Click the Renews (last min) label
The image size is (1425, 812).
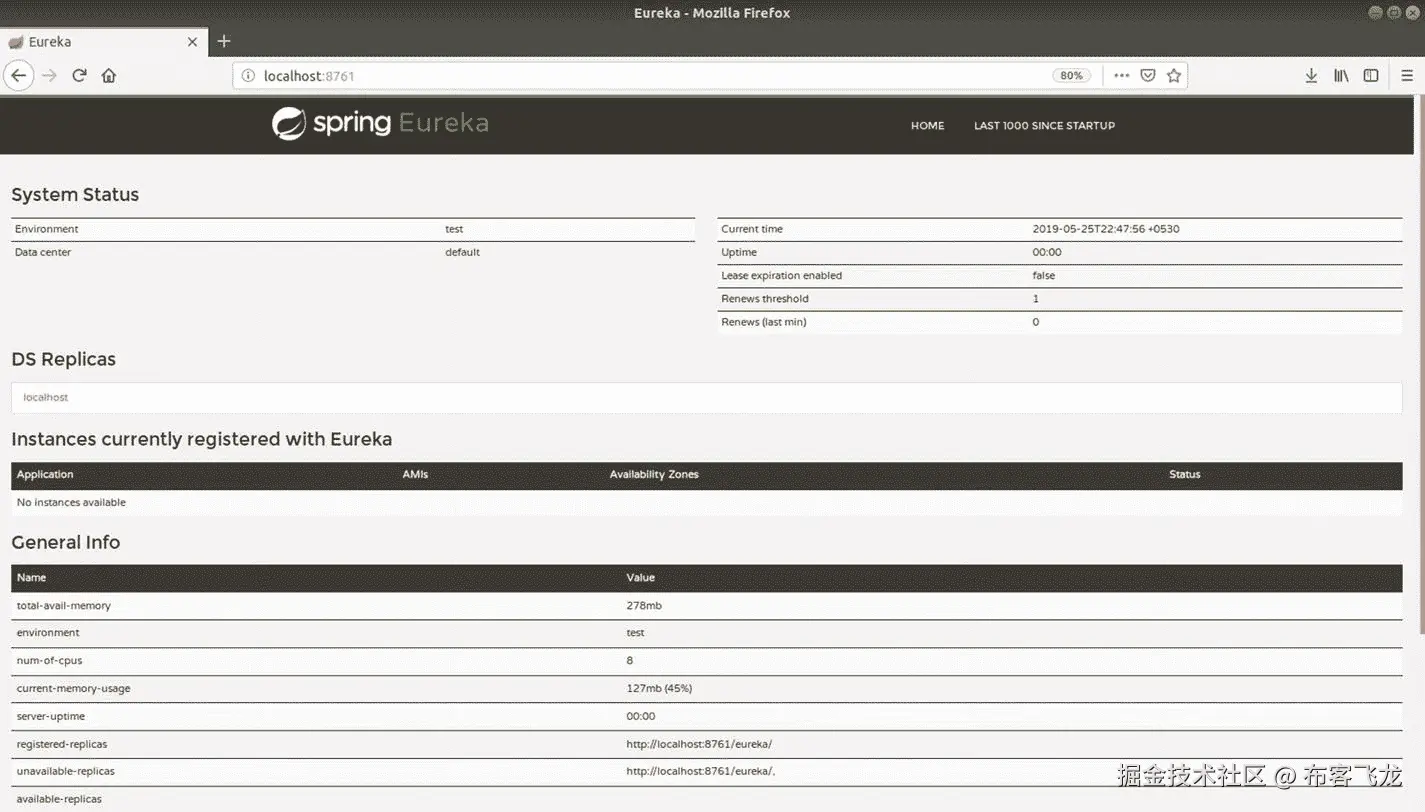[763, 322]
